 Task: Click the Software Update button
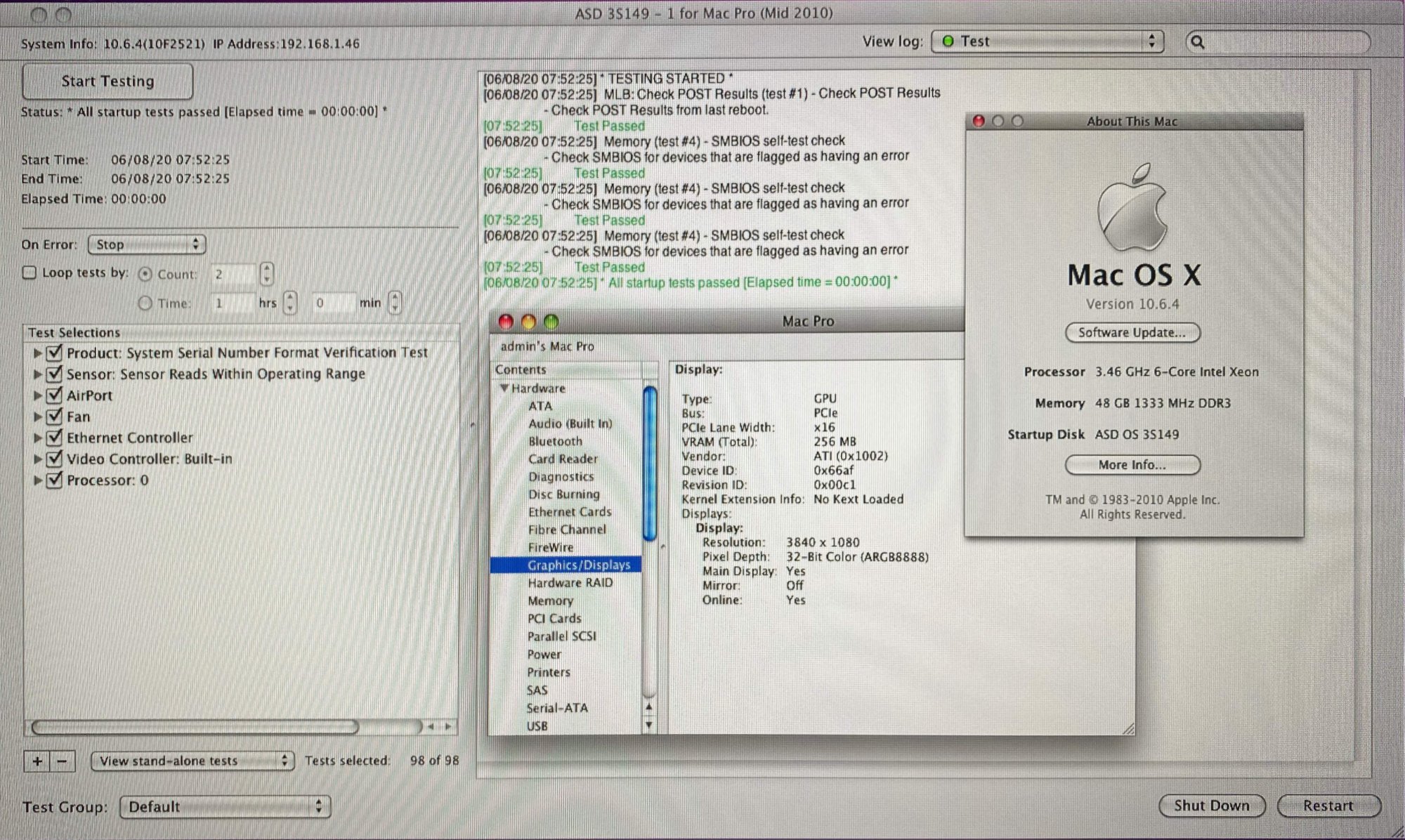[x=1132, y=332]
